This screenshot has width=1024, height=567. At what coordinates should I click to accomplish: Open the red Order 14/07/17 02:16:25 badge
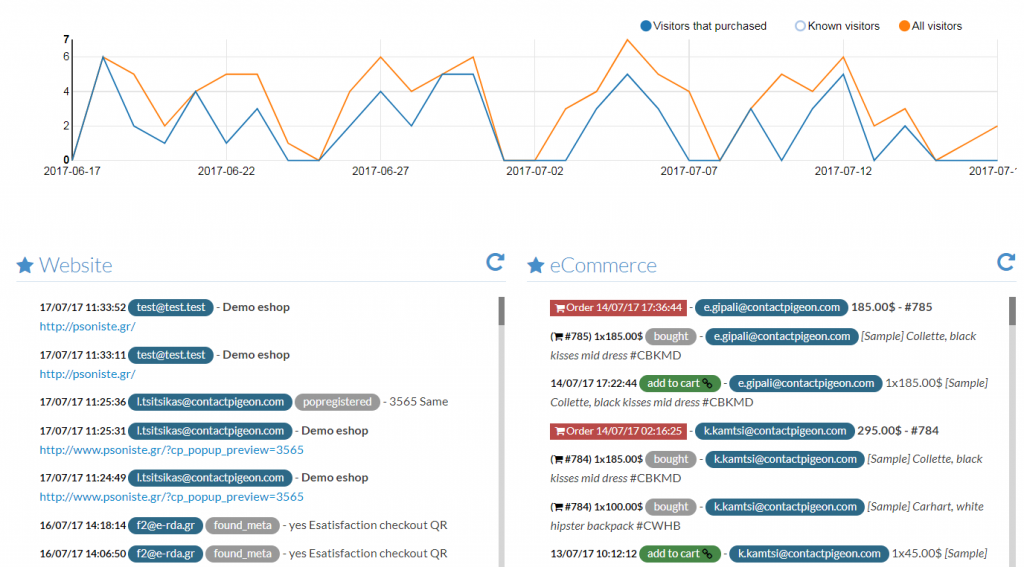click(618, 430)
